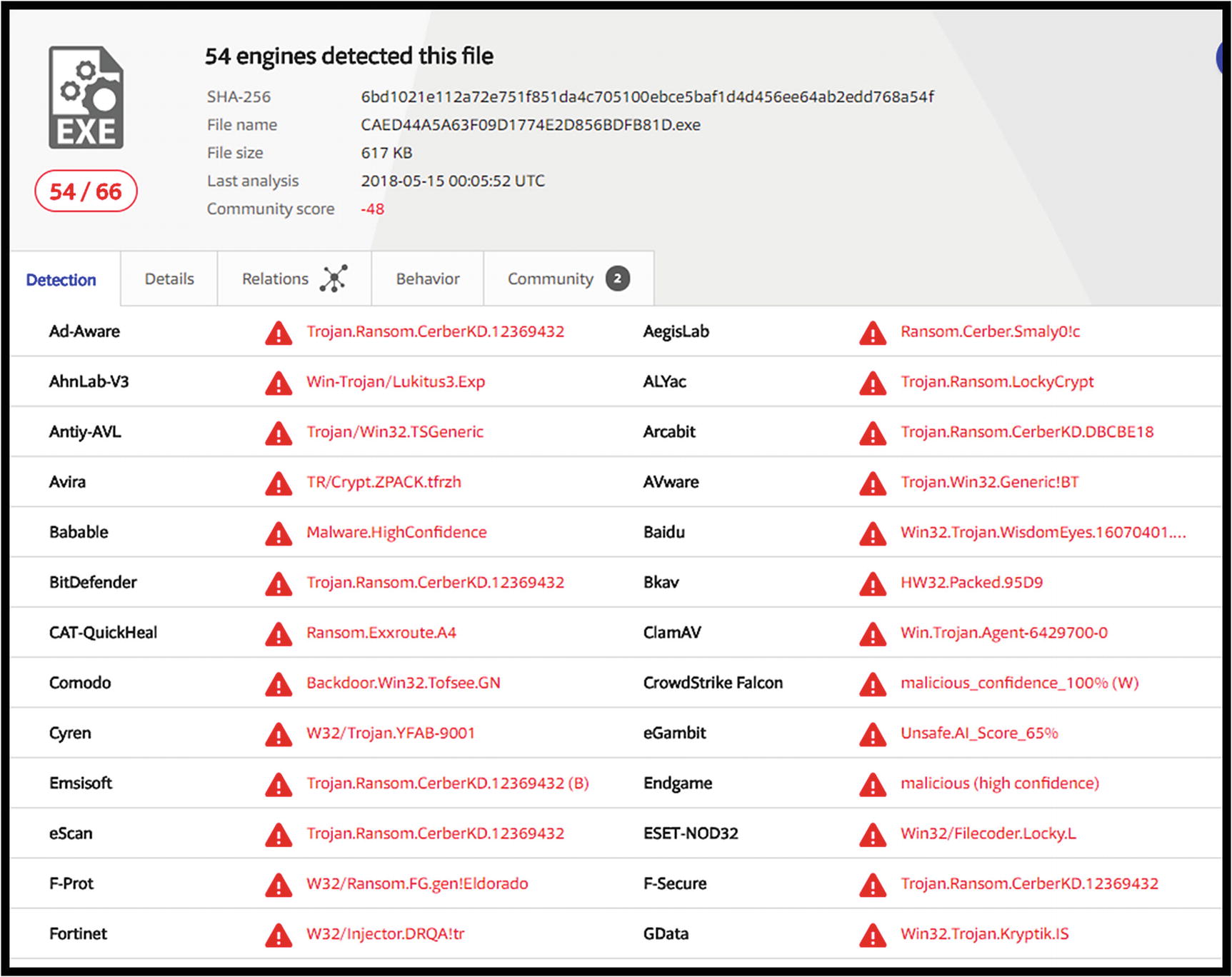Click the warning icon for CrowdStrike Falcon
This screenshot has height=977, width=1232.
pos(873,684)
